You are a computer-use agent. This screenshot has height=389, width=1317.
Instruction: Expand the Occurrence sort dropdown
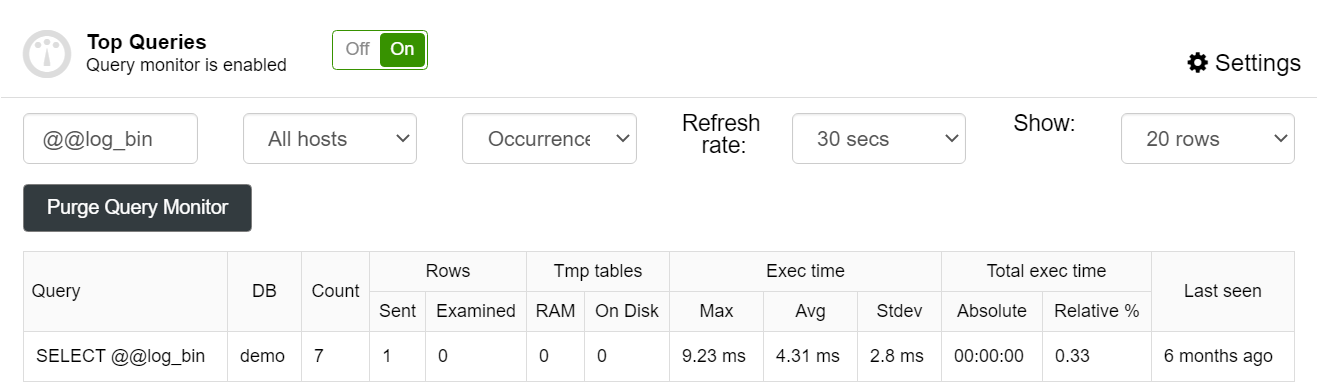(549, 139)
